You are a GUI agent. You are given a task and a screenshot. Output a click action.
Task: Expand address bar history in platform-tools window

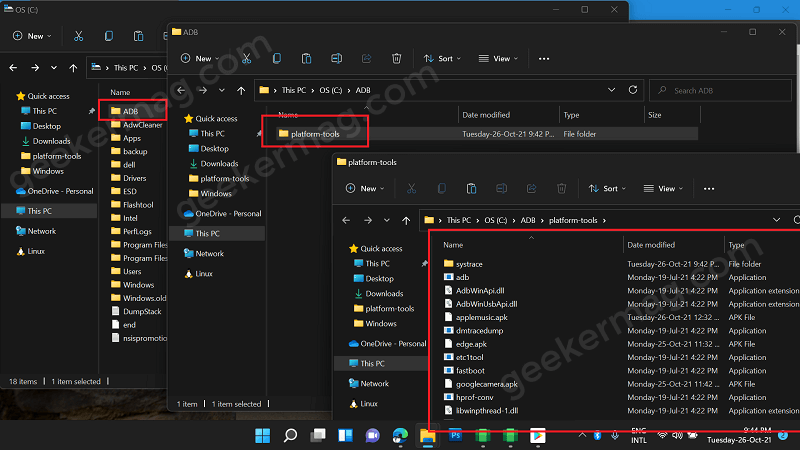[776, 220]
